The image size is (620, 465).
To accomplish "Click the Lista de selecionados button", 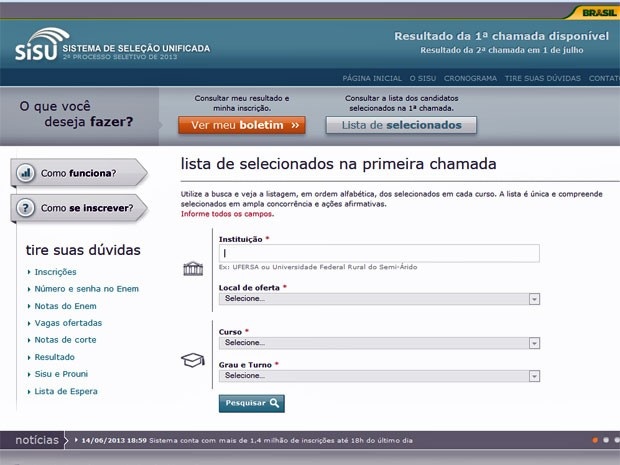I will (401, 125).
